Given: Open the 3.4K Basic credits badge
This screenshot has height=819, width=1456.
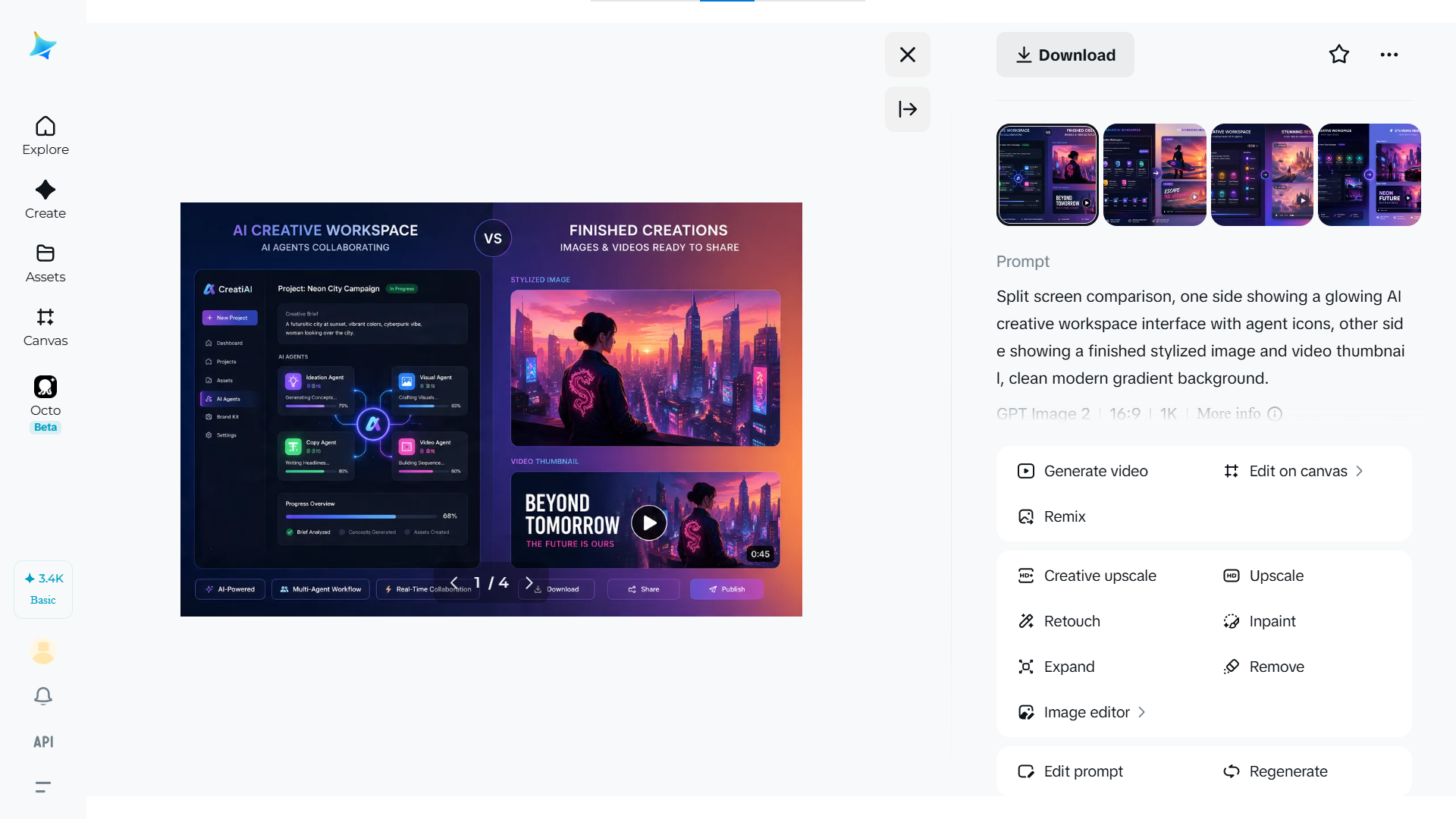Looking at the screenshot, I should [43, 589].
